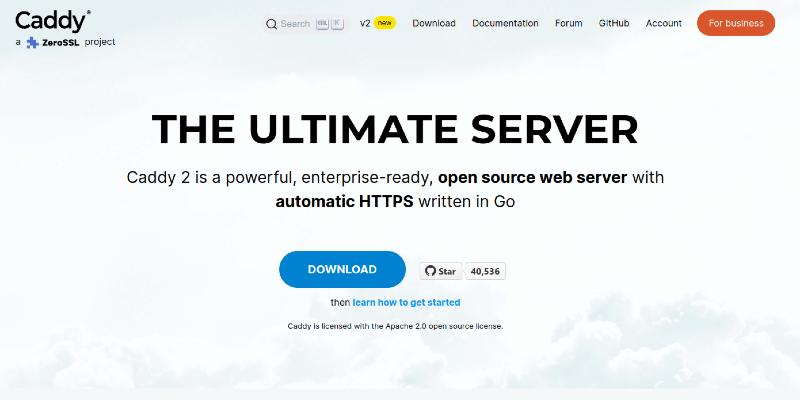The image size is (800, 400).
Task: Follow 'learn how to get started' link
Action: pos(406,303)
